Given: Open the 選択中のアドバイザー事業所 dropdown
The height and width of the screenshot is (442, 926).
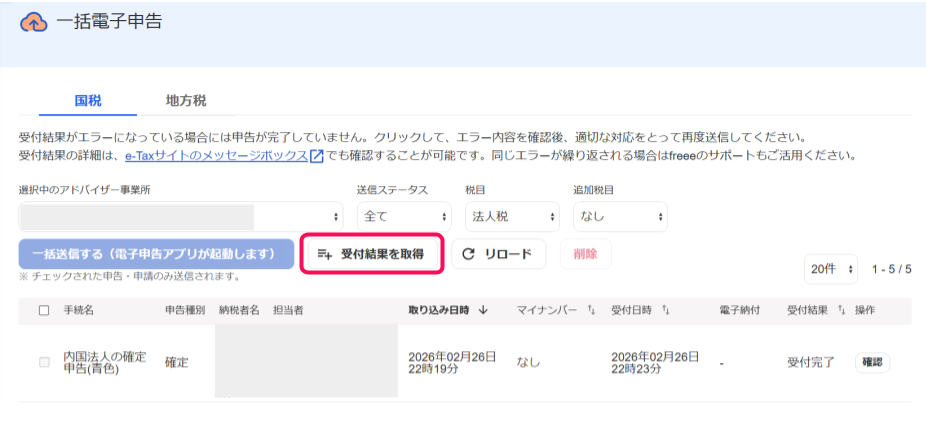Looking at the screenshot, I should pyautogui.click(x=181, y=217).
